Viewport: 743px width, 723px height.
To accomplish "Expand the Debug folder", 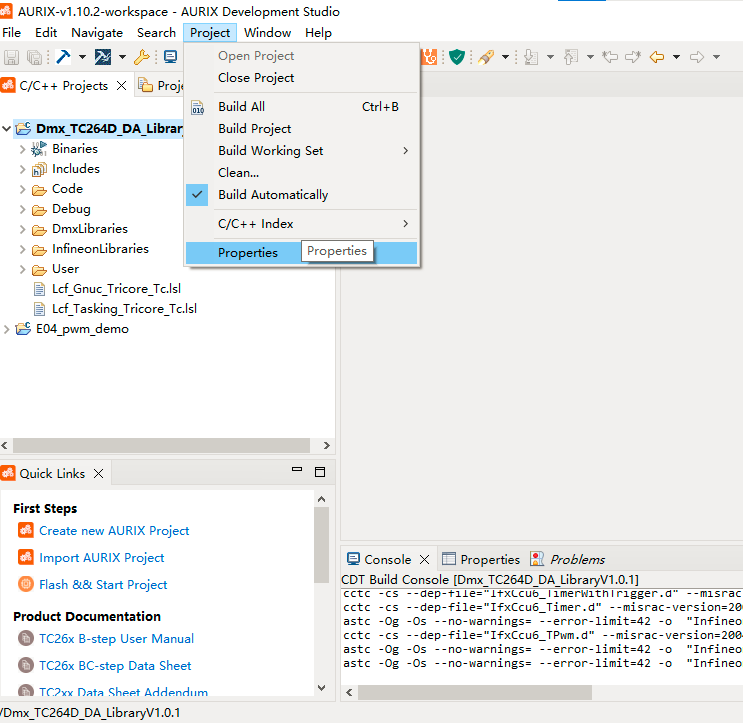I will [22, 209].
